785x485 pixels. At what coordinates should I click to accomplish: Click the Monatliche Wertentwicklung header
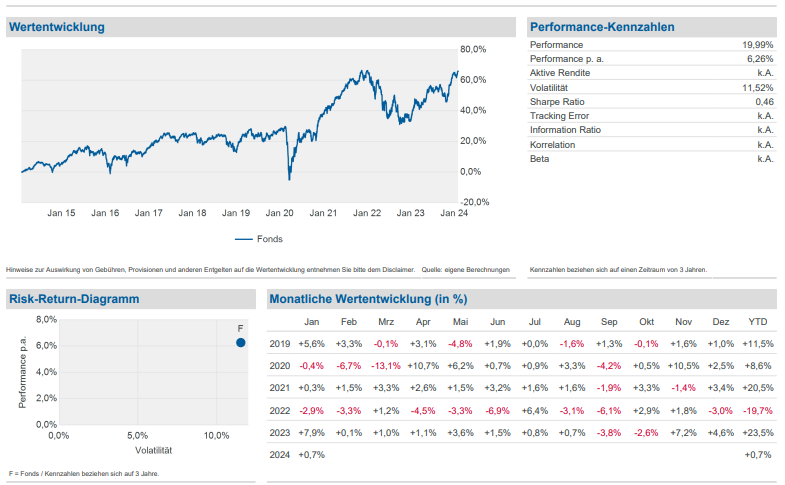(x=368, y=299)
